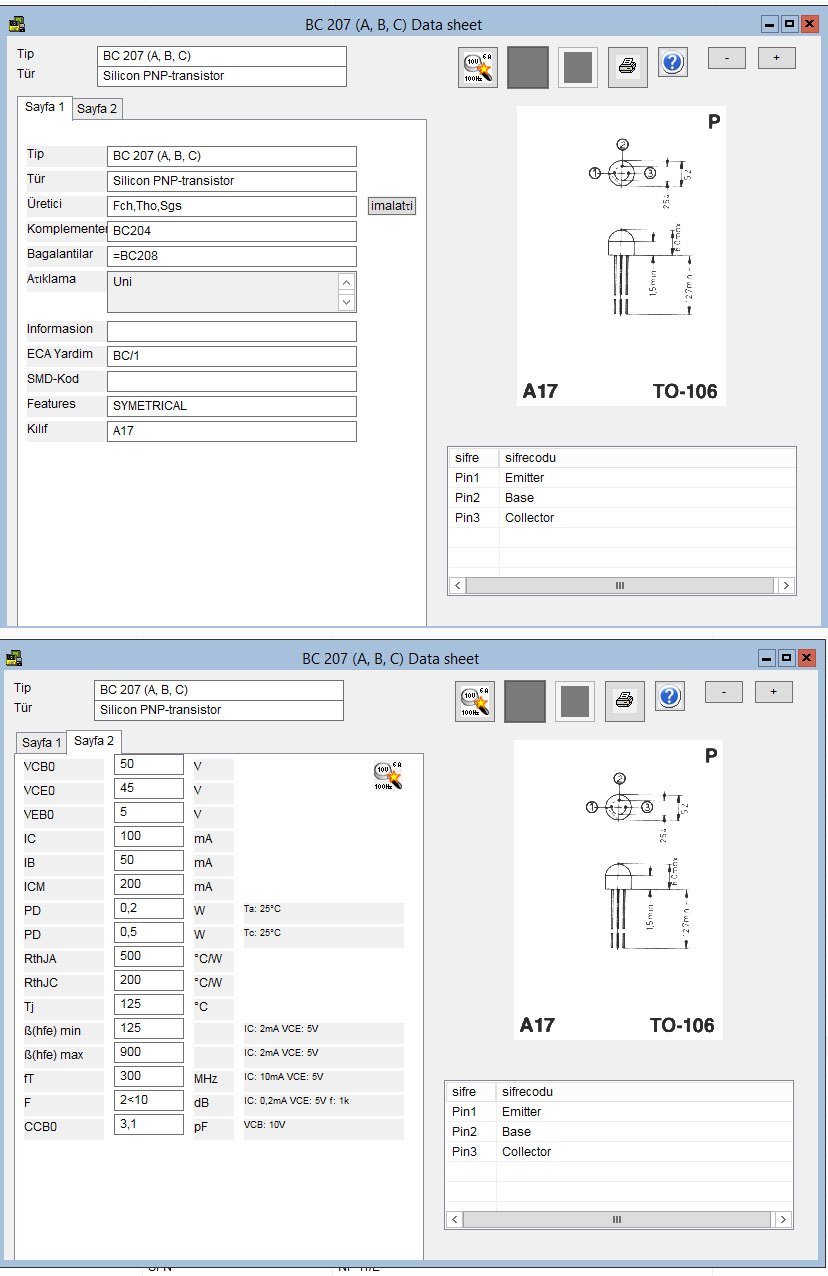The image size is (828, 1276).
Task: Click the down arrow in the Açıklama box
Action: pos(346,302)
